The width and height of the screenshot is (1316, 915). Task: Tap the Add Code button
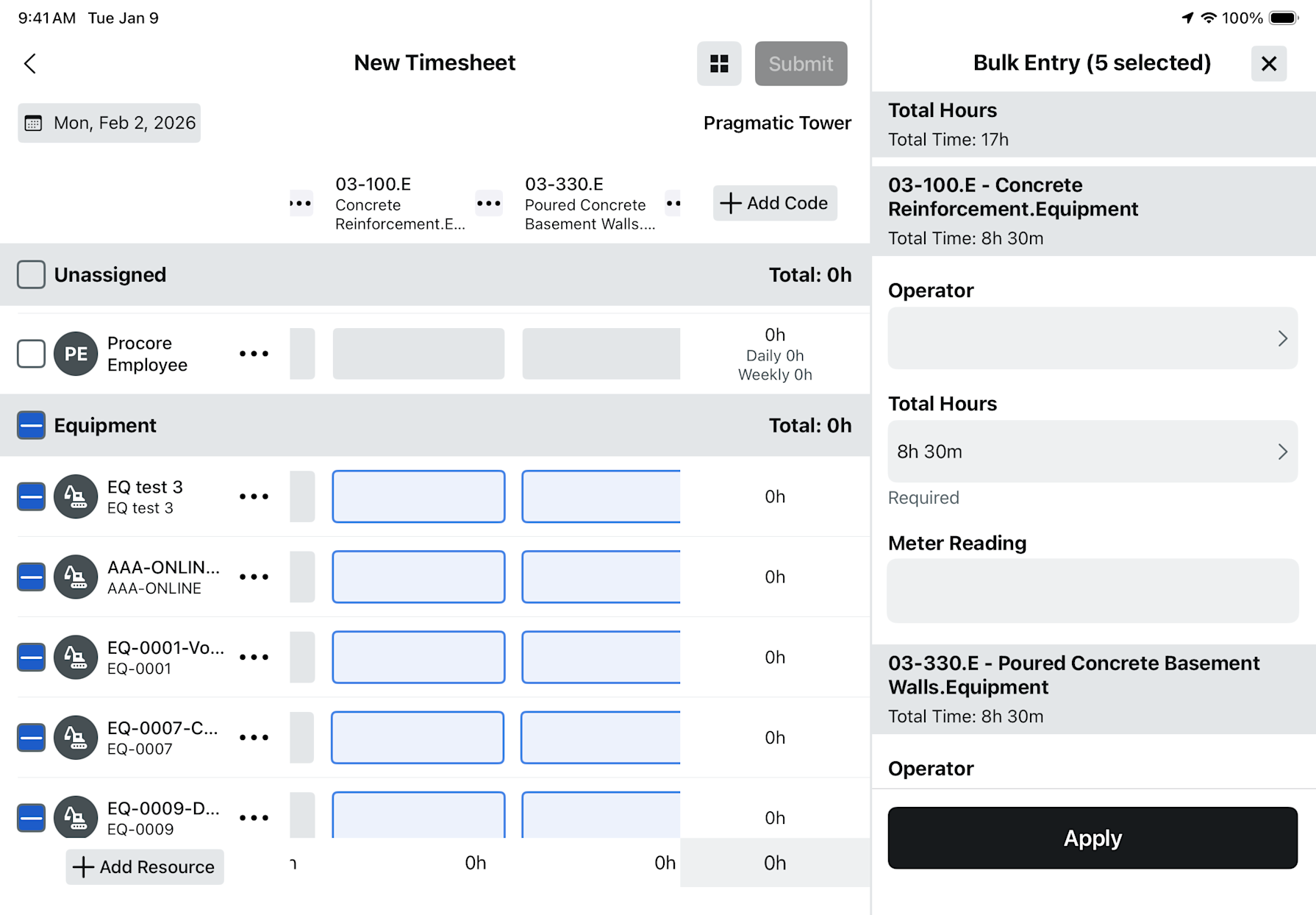point(775,203)
